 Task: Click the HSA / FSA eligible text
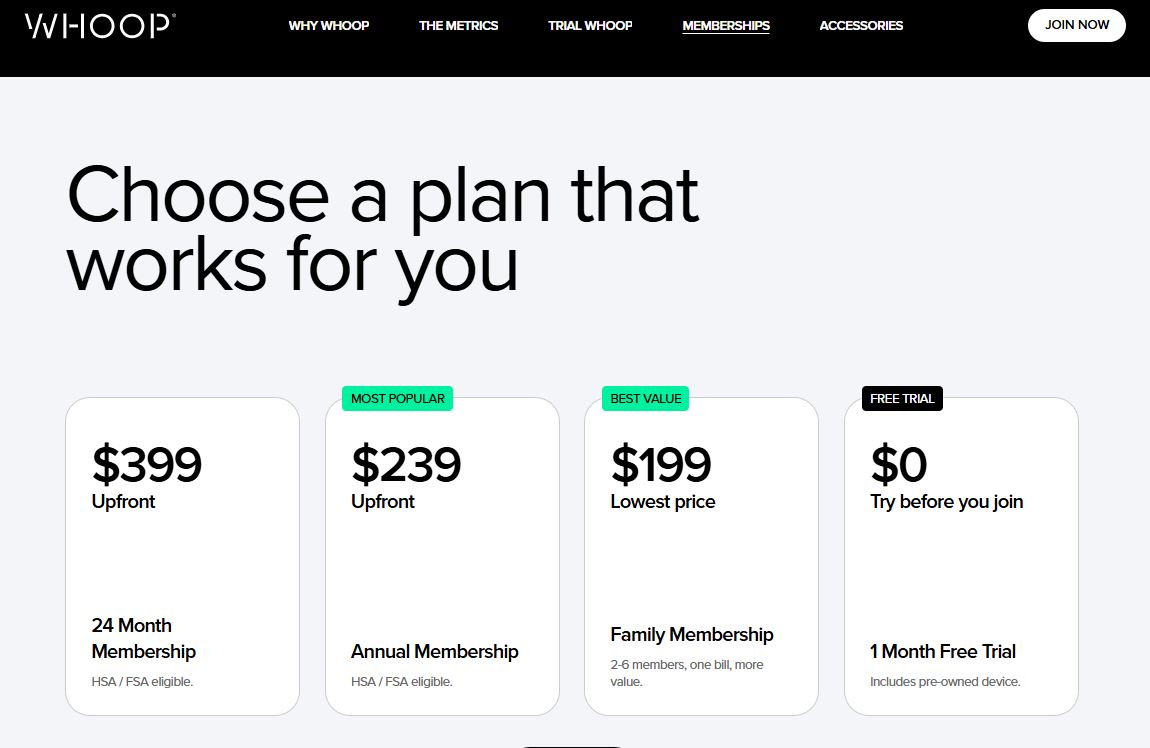point(142,682)
